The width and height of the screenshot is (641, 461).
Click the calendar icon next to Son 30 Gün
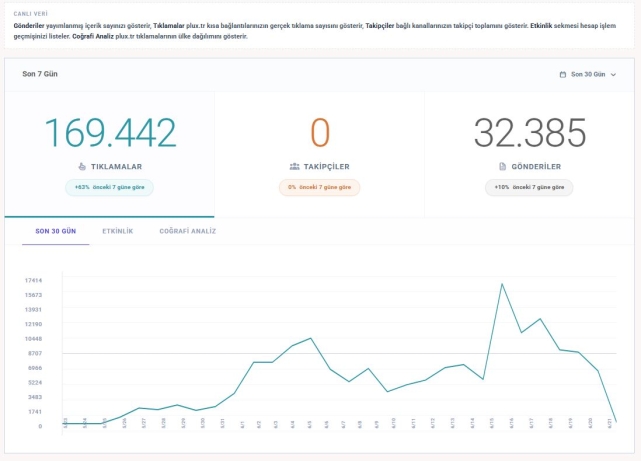[x=563, y=74]
